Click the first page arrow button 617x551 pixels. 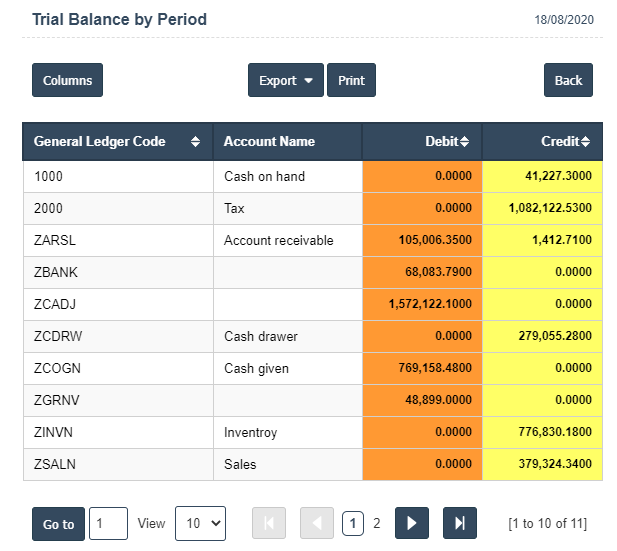click(269, 523)
